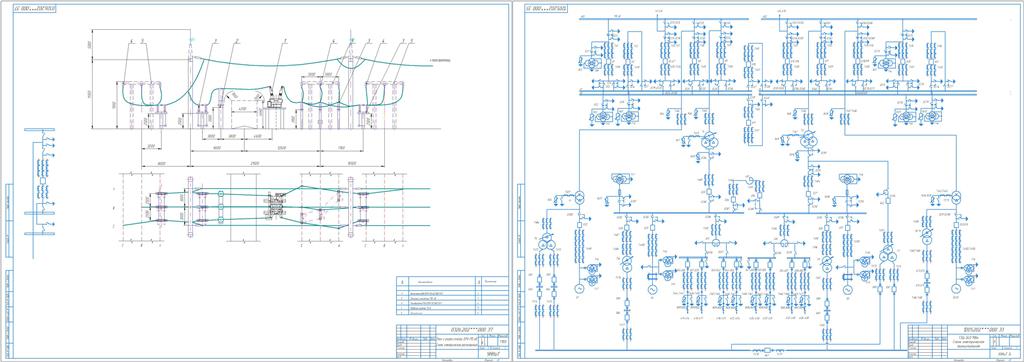Select the right main transformer symbol in the schematic
The image size is (1024, 362).
coord(809,140)
